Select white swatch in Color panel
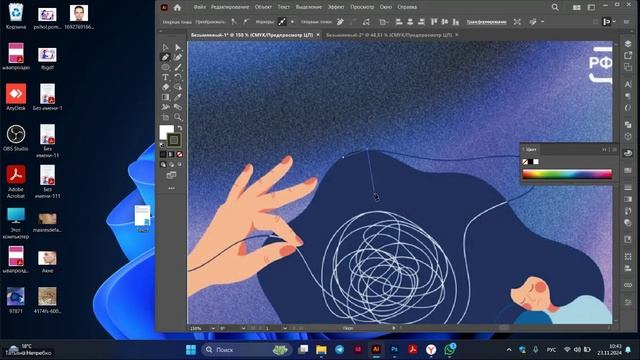640x360 pixels. (x=536, y=162)
